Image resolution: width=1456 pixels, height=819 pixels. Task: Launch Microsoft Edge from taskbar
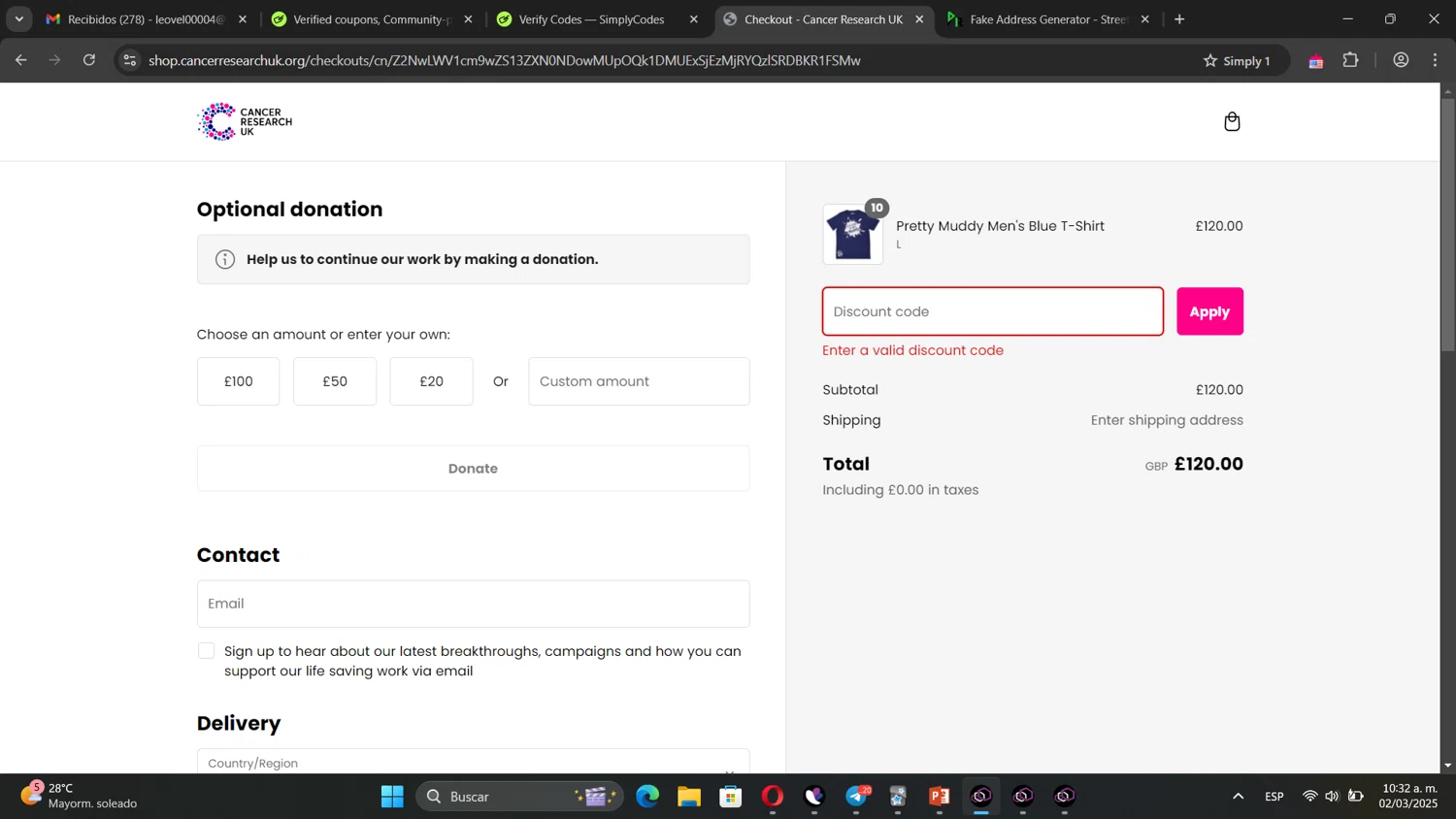[647, 797]
